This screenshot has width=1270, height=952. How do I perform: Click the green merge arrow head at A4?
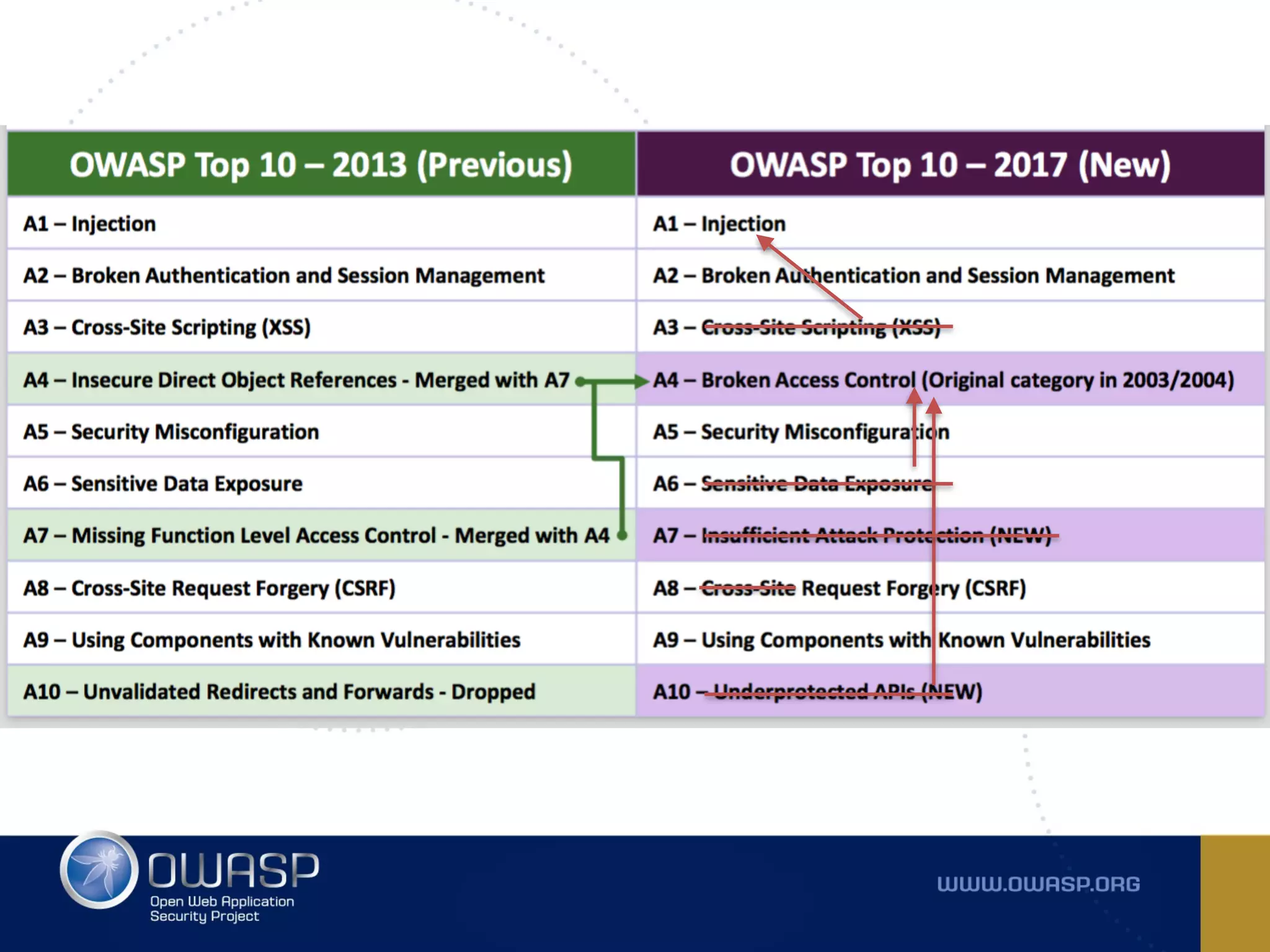point(642,381)
